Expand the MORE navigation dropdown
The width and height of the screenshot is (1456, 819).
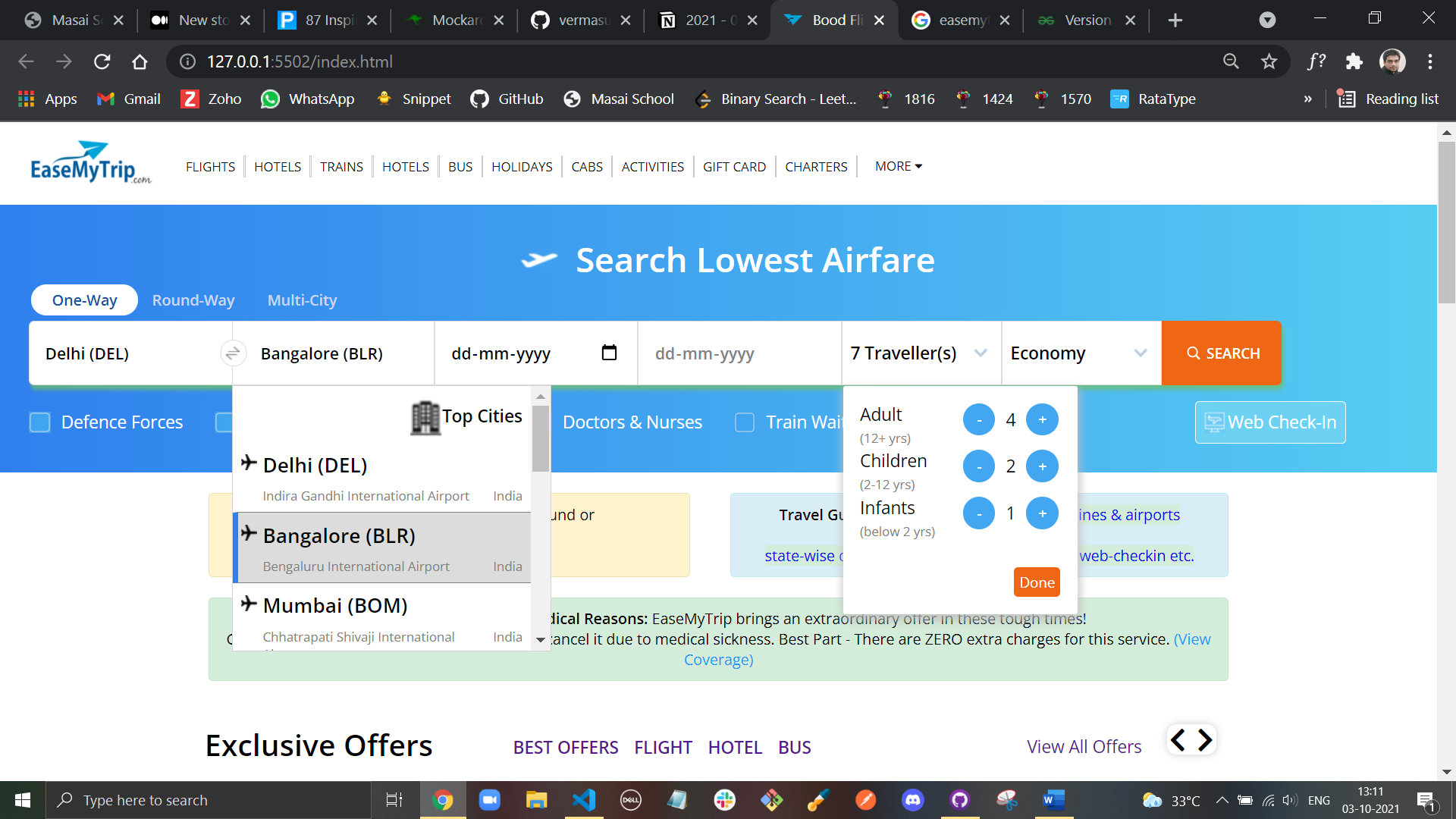pyautogui.click(x=898, y=166)
